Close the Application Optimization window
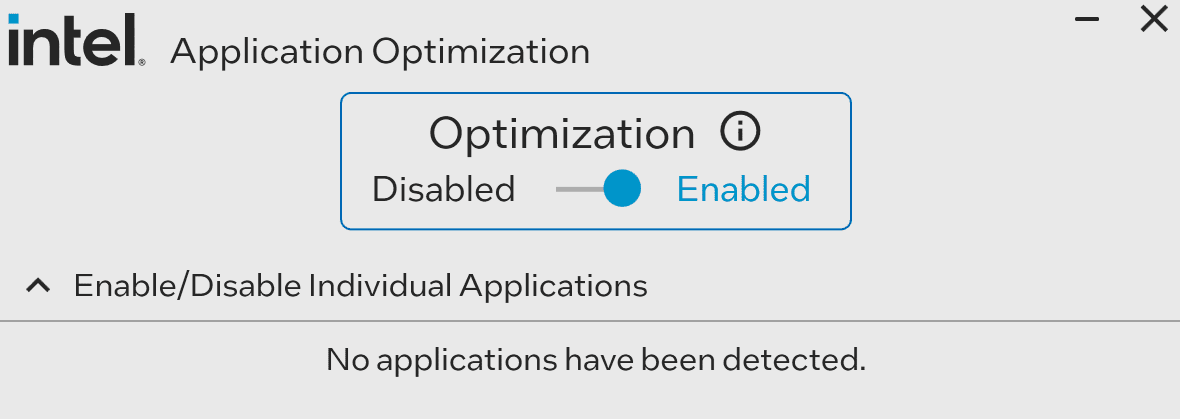This screenshot has height=420, width=1180. pyautogui.click(x=1154, y=19)
